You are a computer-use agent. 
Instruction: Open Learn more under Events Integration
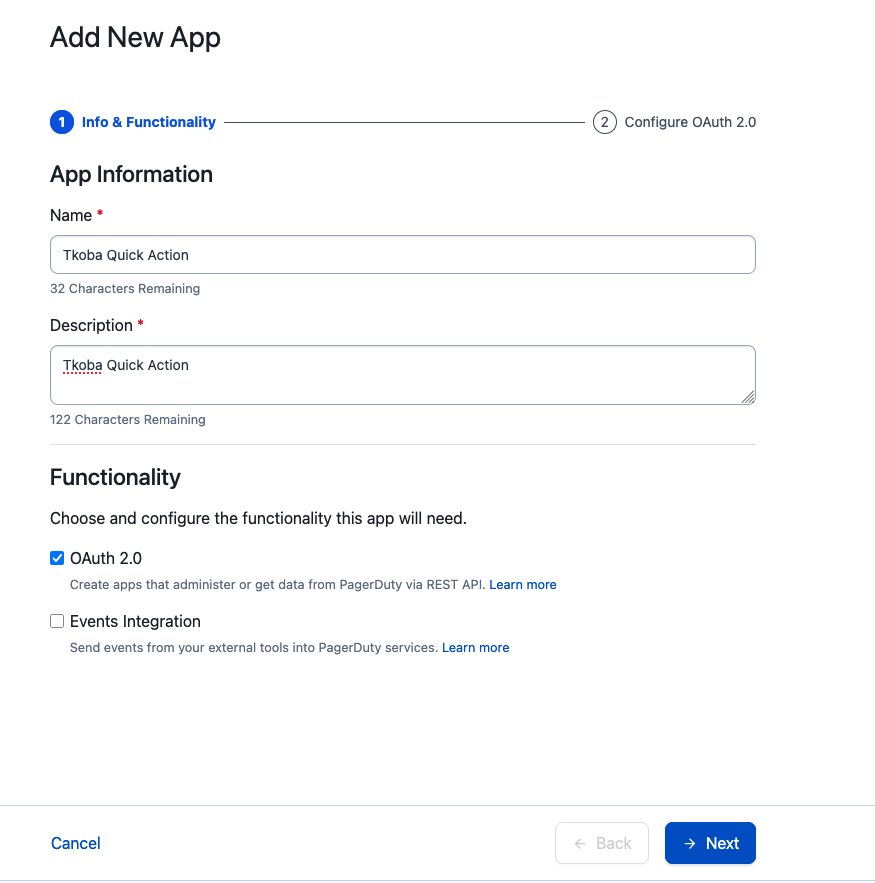pos(475,647)
